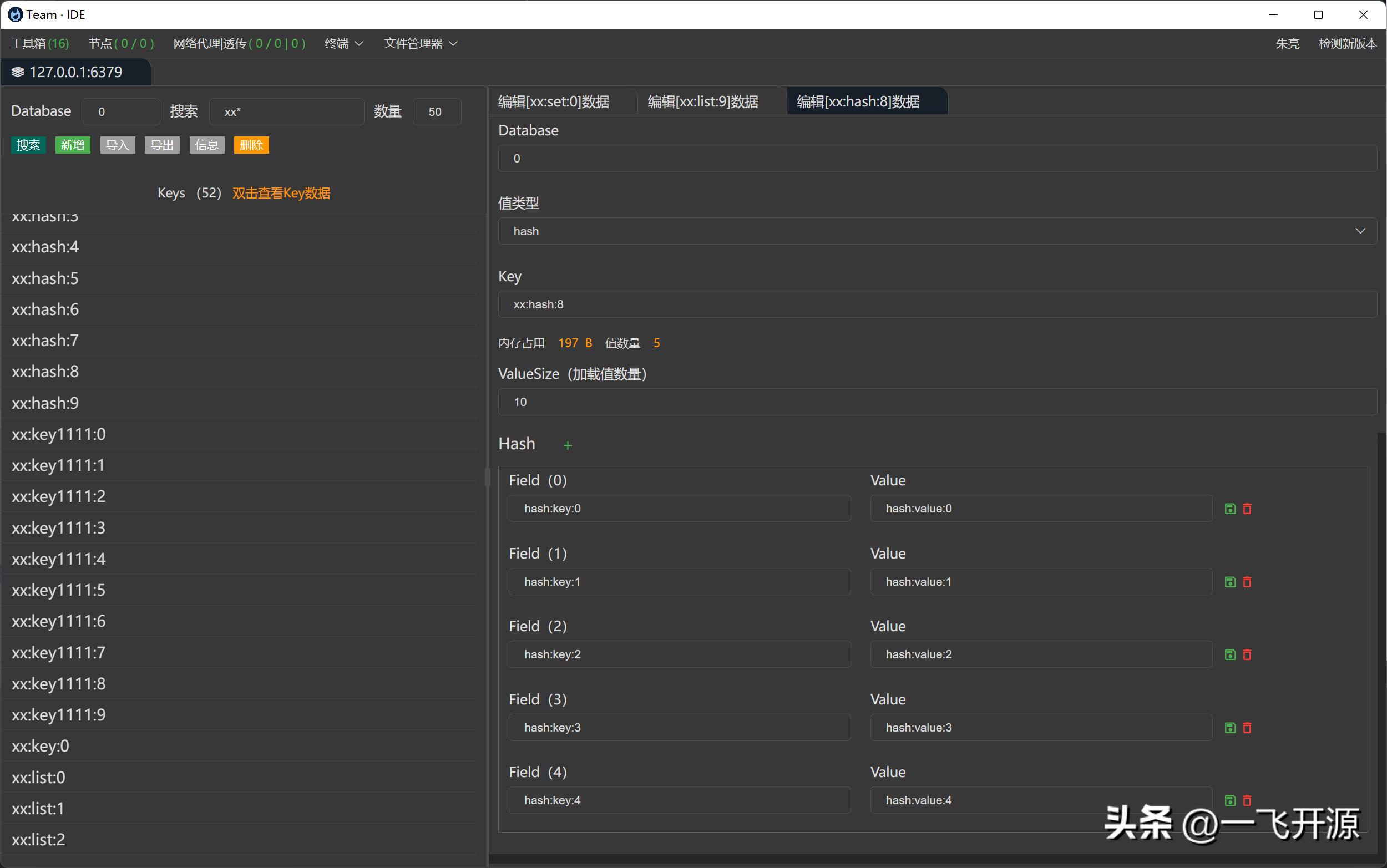Expand the 文件管理器 menu

click(420, 44)
